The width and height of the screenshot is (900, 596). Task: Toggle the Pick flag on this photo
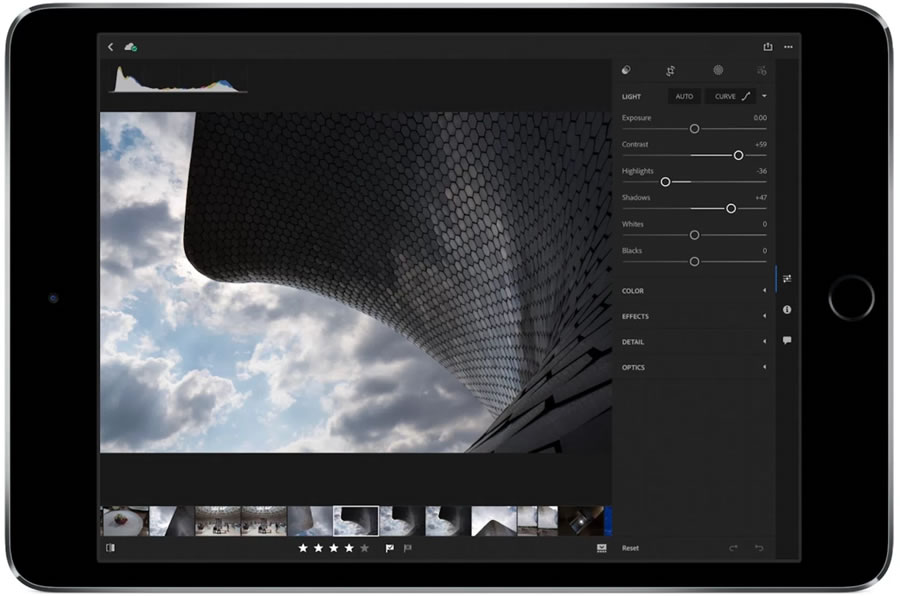[x=389, y=548]
